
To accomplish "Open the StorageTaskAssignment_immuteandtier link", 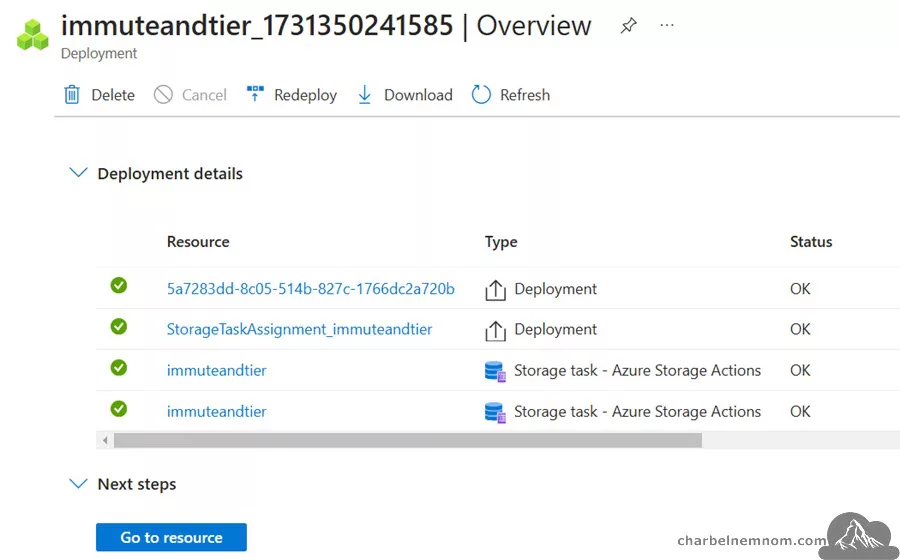I will (x=300, y=329).
